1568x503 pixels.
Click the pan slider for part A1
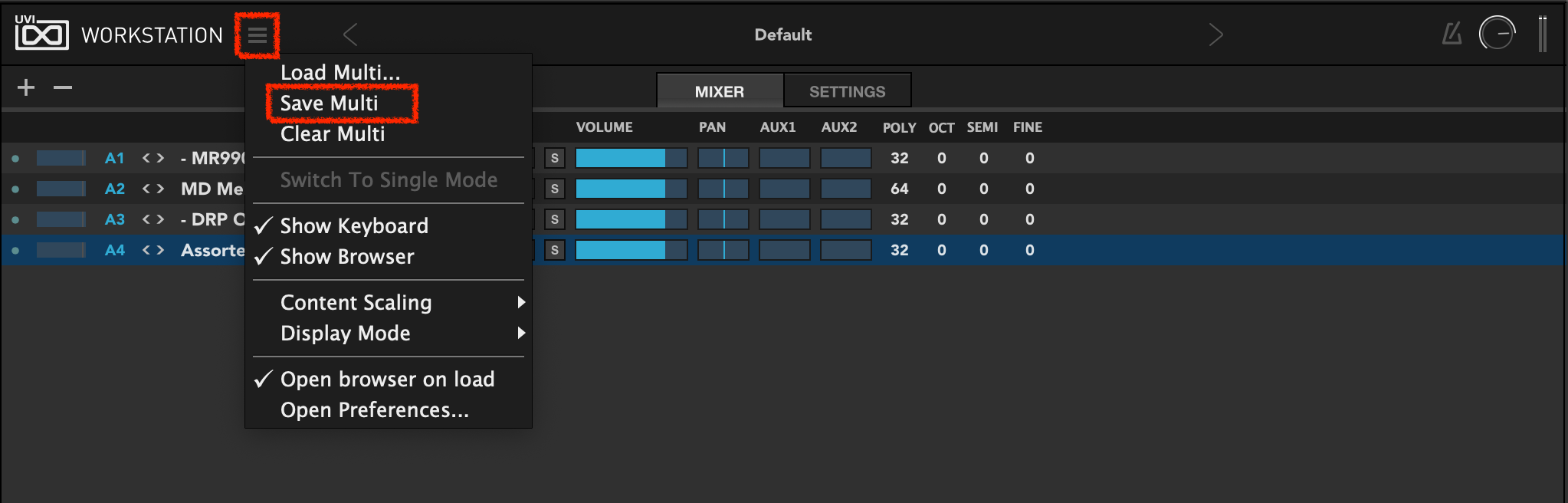[x=723, y=158]
